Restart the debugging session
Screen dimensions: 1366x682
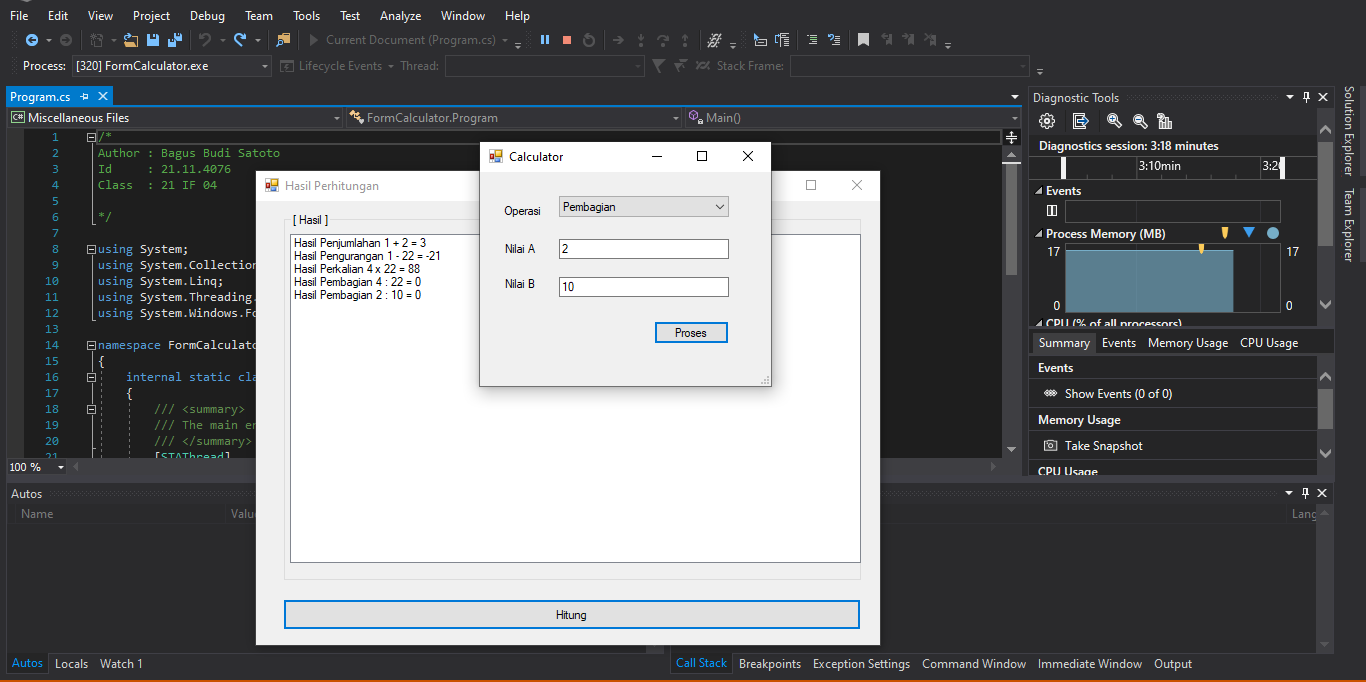tap(589, 40)
